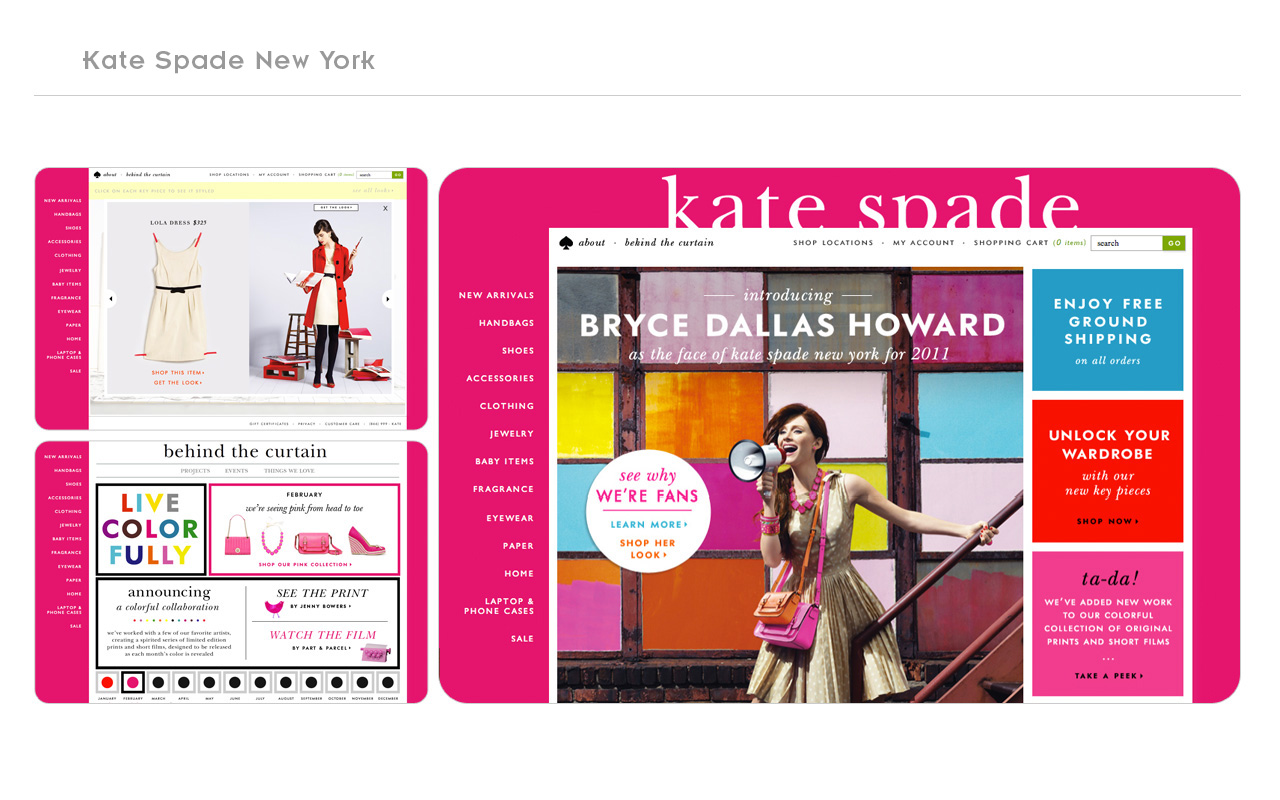Click Shop Now on red wardrobe banner

pyautogui.click(x=1107, y=521)
